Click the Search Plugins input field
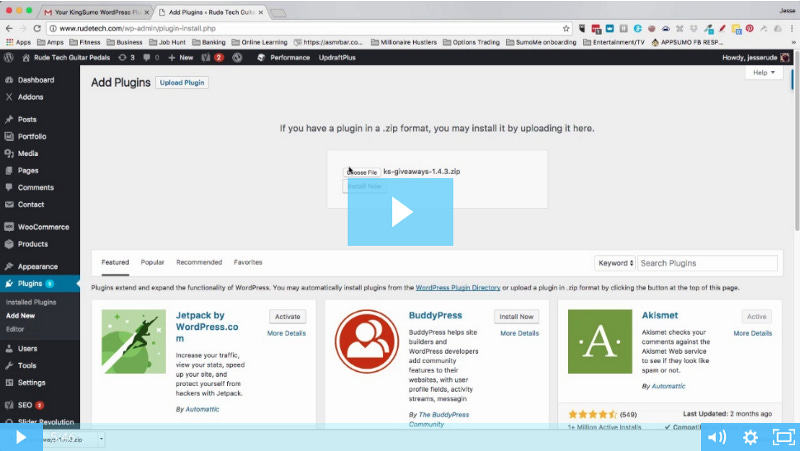Screen dimensions: 800x451 (x=707, y=263)
